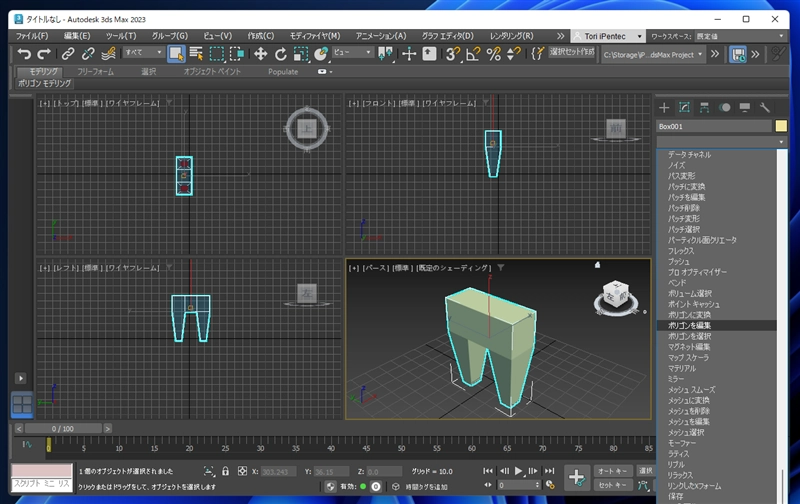
Task: Toggle the 3D Snaps button
Action: coord(453,54)
